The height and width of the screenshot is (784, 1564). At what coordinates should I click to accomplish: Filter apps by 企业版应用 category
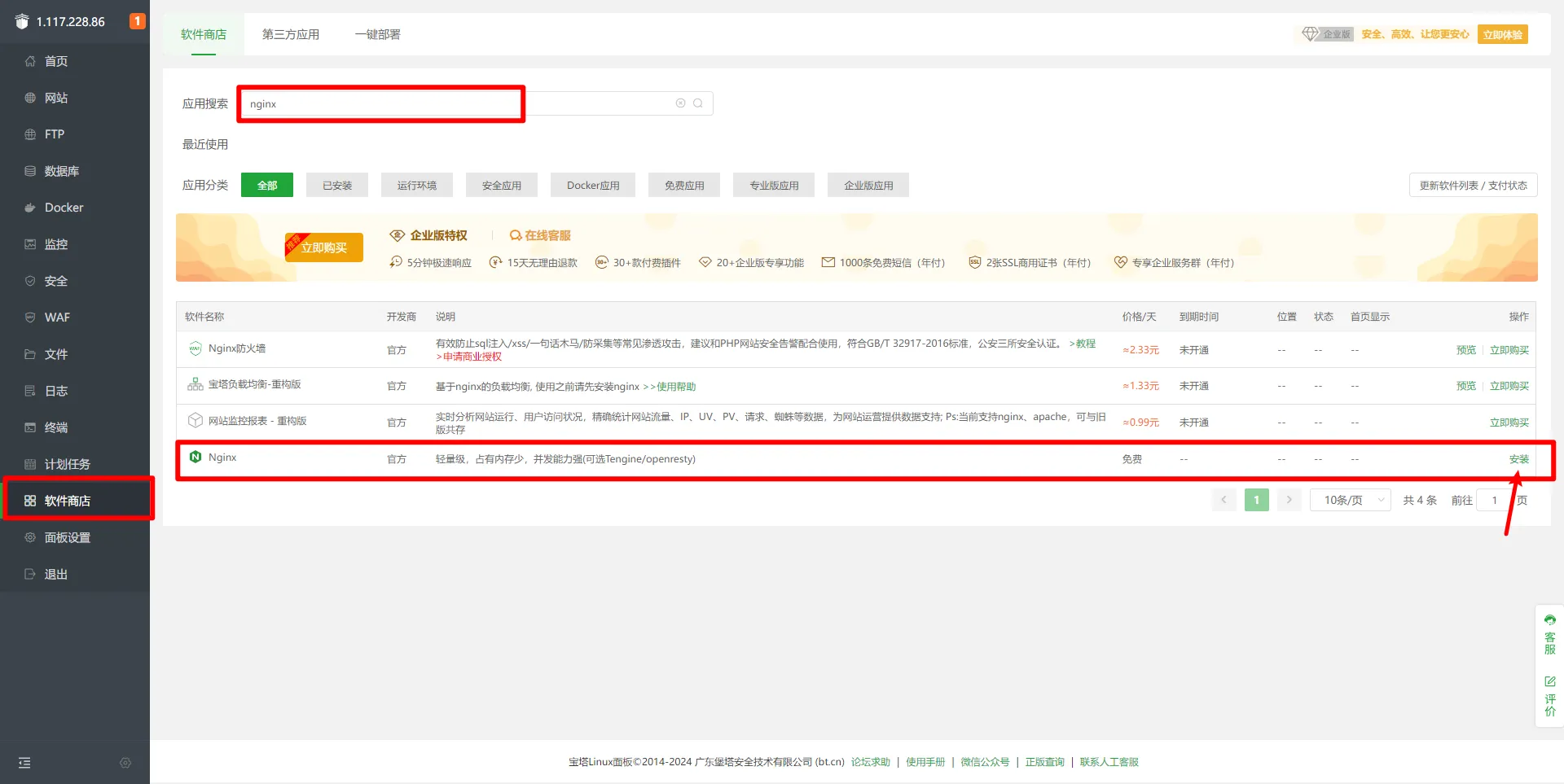868,186
